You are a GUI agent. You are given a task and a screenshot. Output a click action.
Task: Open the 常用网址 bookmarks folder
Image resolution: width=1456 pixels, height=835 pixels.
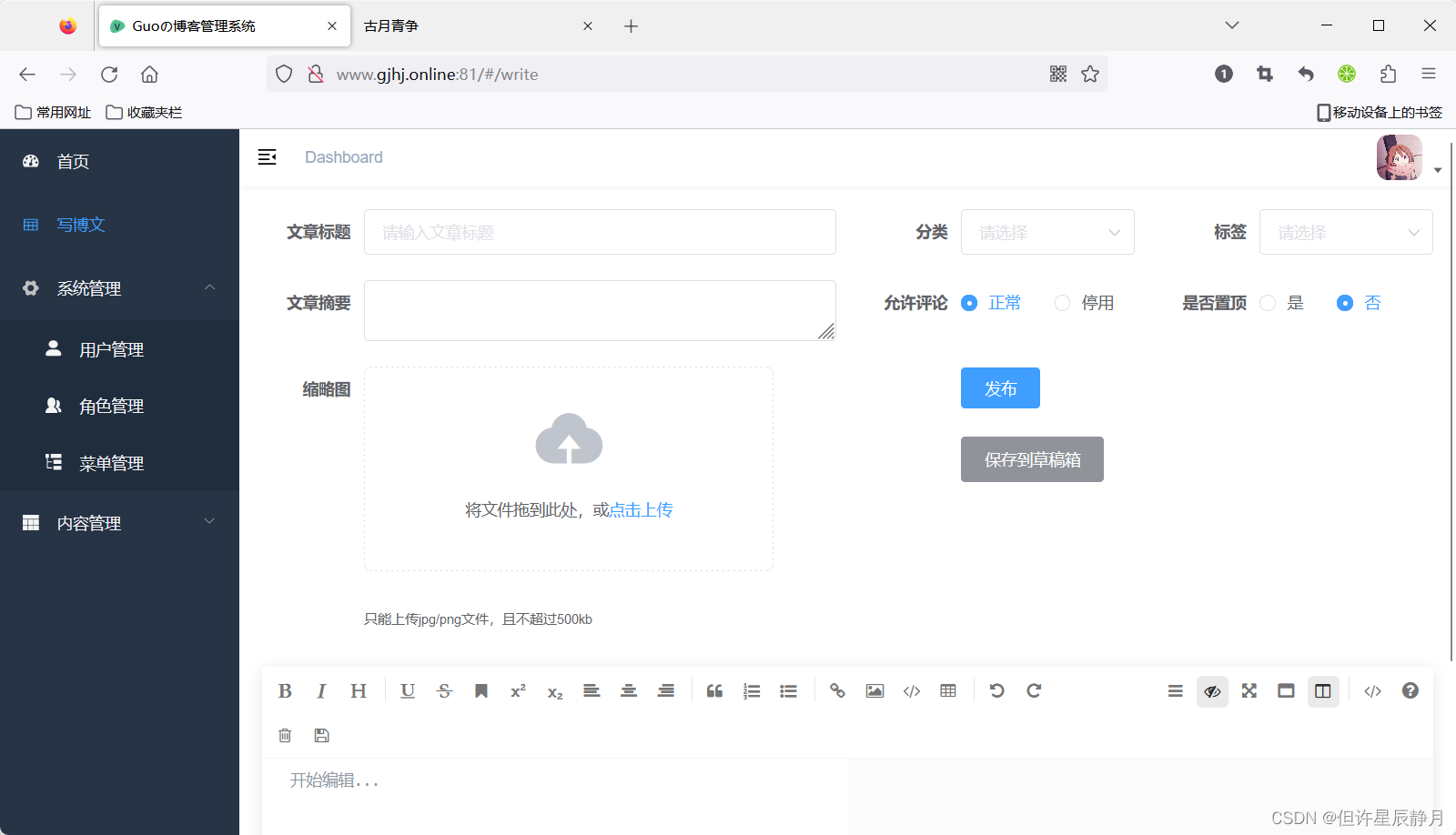click(x=53, y=112)
